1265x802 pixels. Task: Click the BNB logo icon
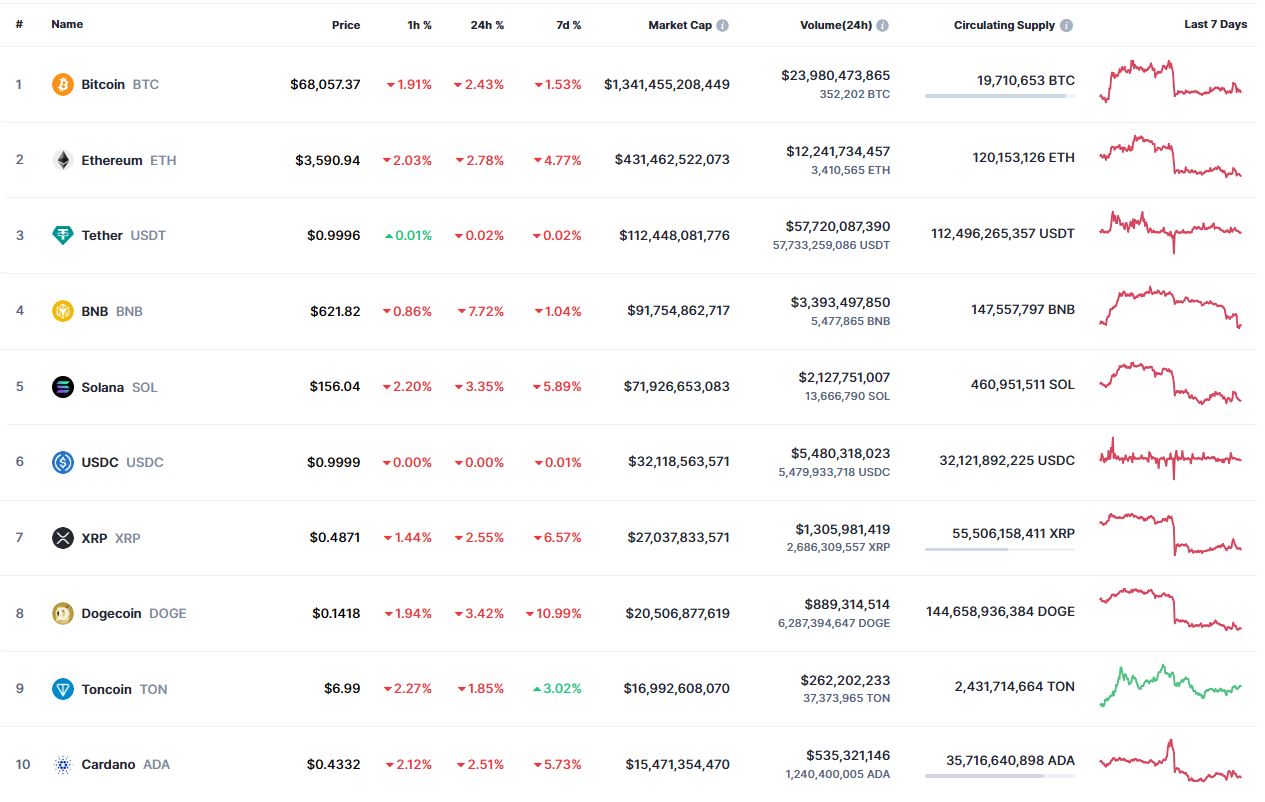(x=63, y=311)
